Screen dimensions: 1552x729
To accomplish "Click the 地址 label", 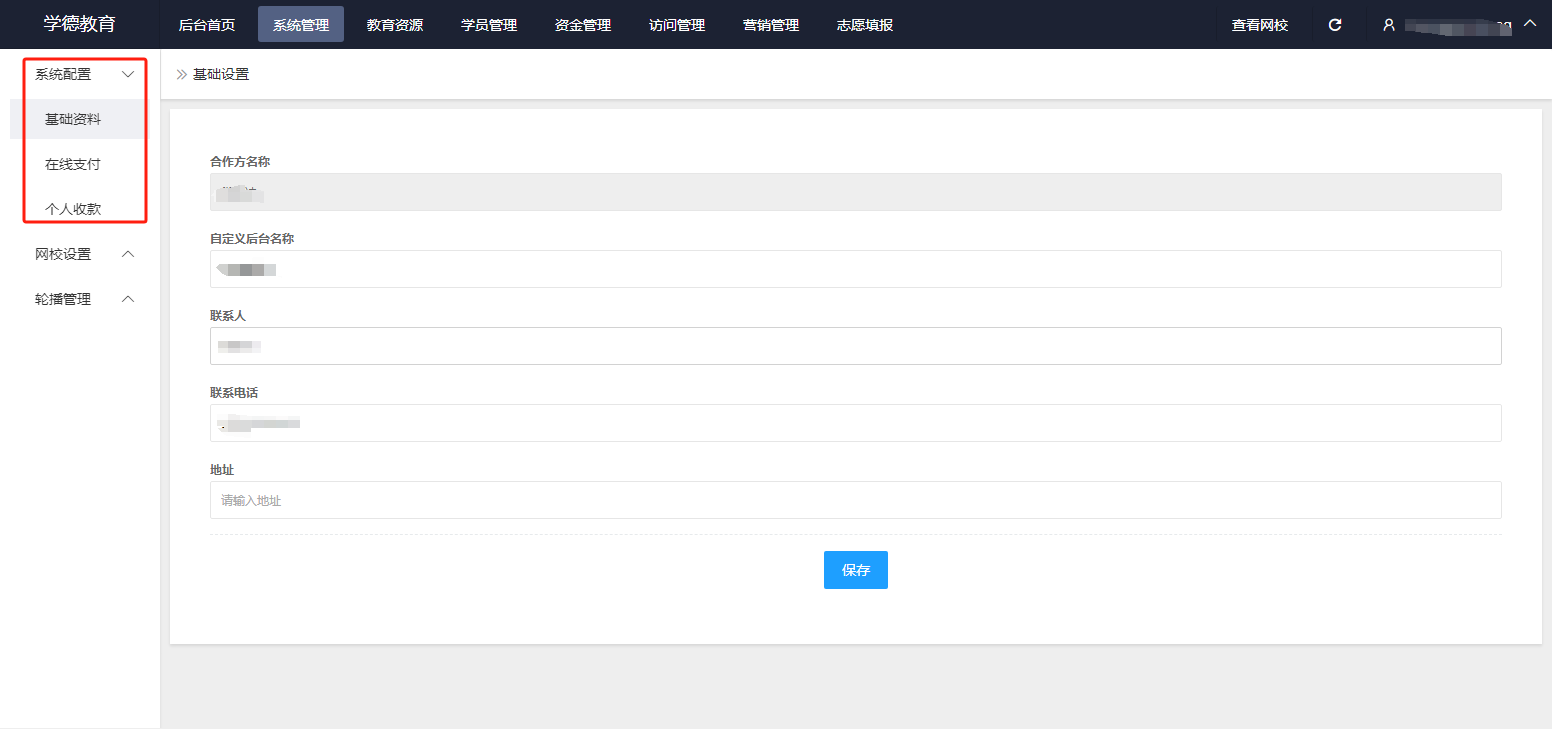I will point(222,469).
